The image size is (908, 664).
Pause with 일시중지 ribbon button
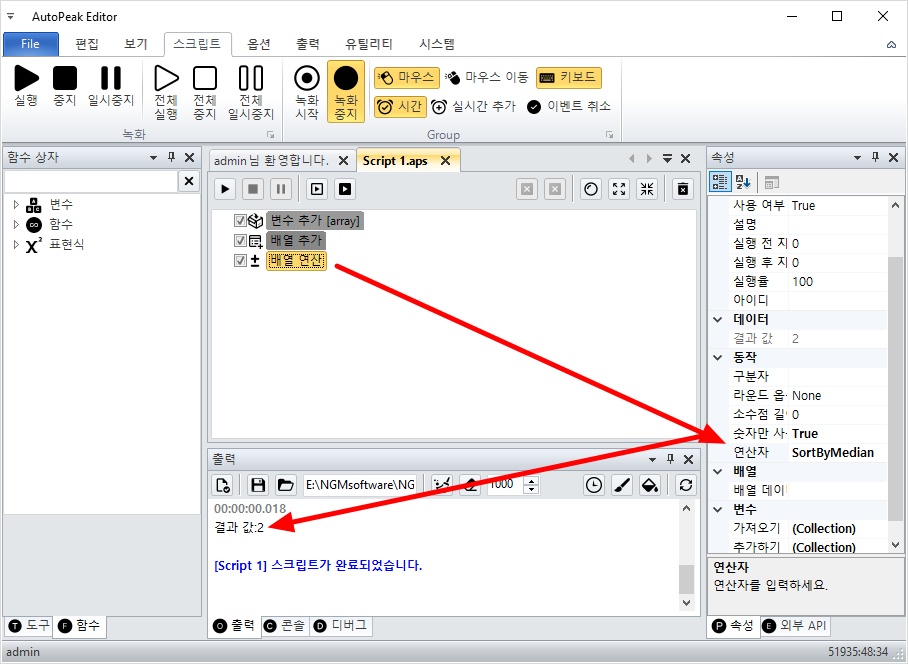tap(111, 86)
